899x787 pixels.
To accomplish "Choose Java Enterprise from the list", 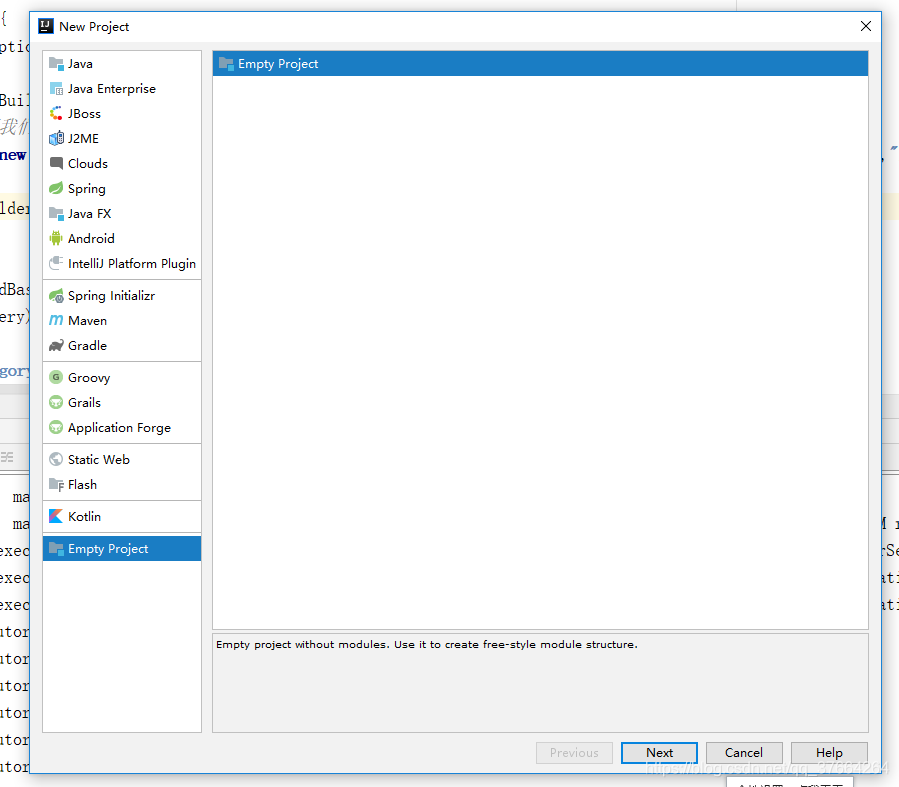I will pyautogui.click(x=122, y=89).
